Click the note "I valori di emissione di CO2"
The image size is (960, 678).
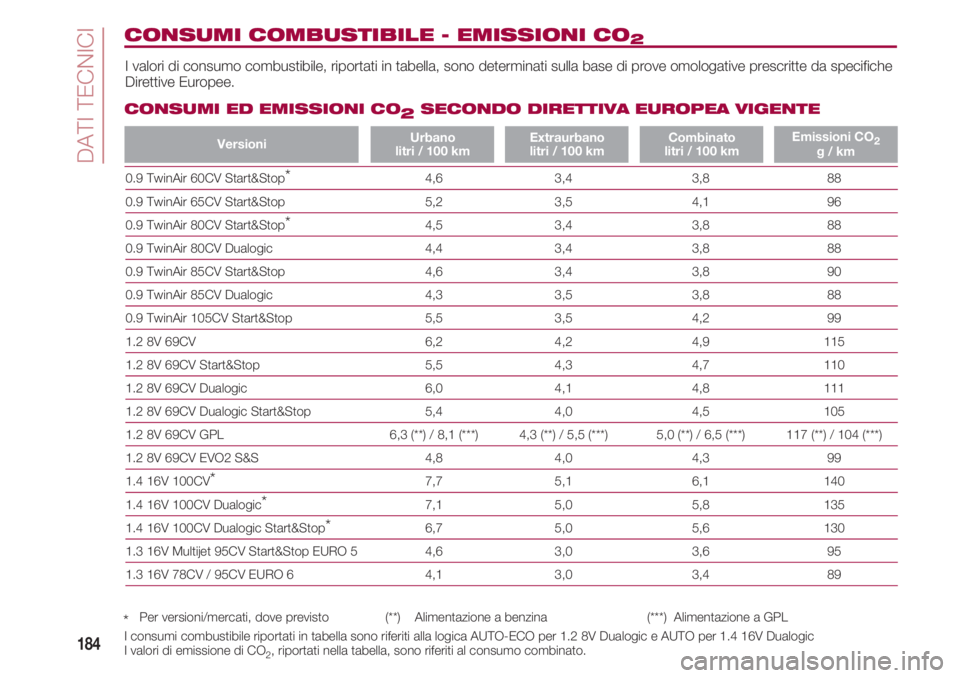click(355, 651)
